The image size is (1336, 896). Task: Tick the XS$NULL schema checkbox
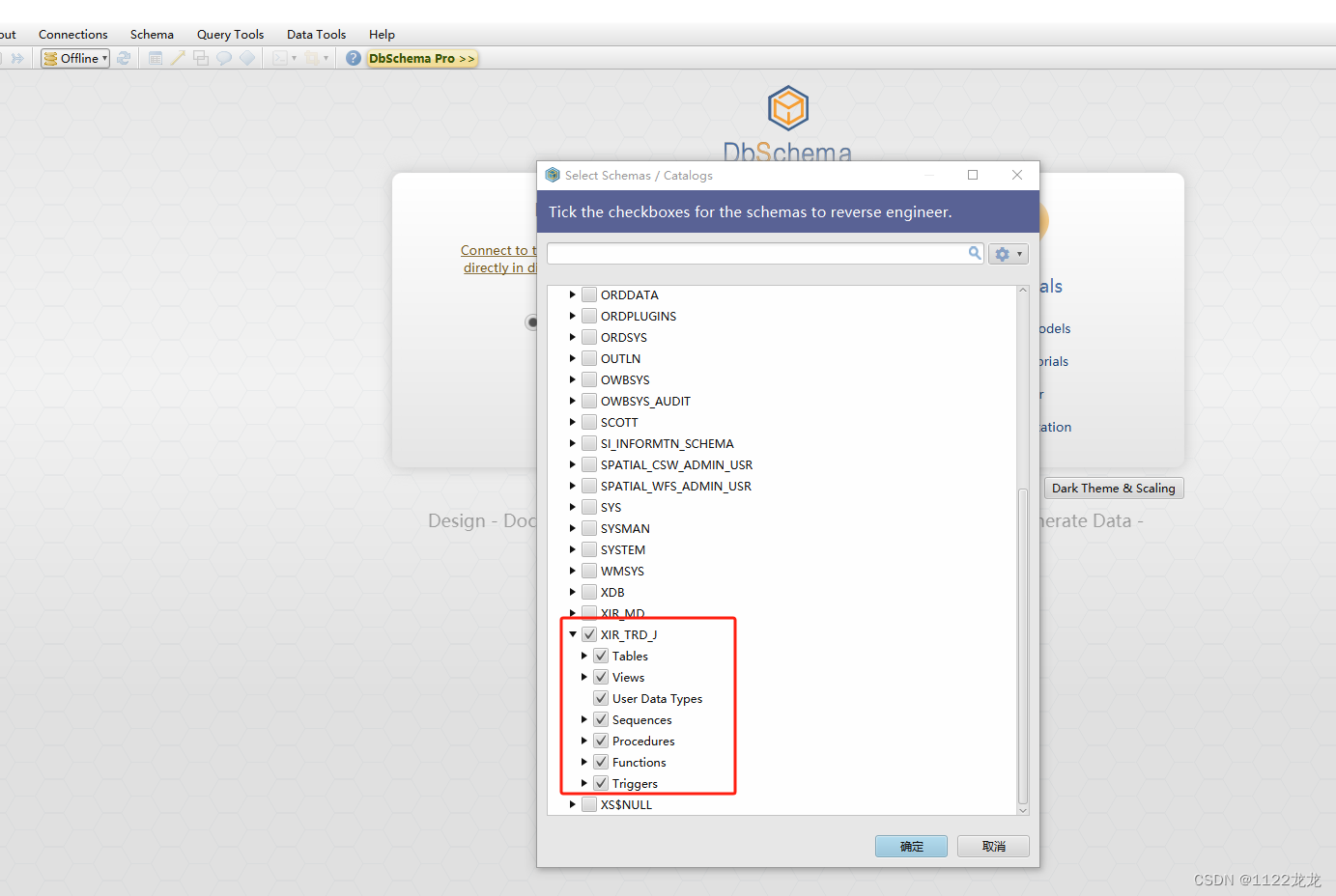pos(589,804)
